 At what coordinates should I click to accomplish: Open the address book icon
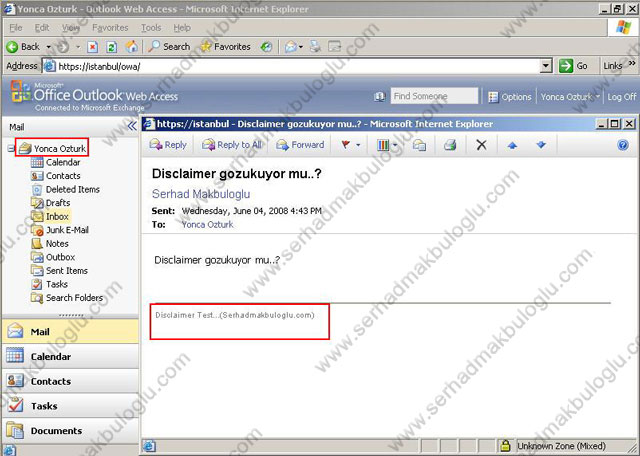(379, 97)
